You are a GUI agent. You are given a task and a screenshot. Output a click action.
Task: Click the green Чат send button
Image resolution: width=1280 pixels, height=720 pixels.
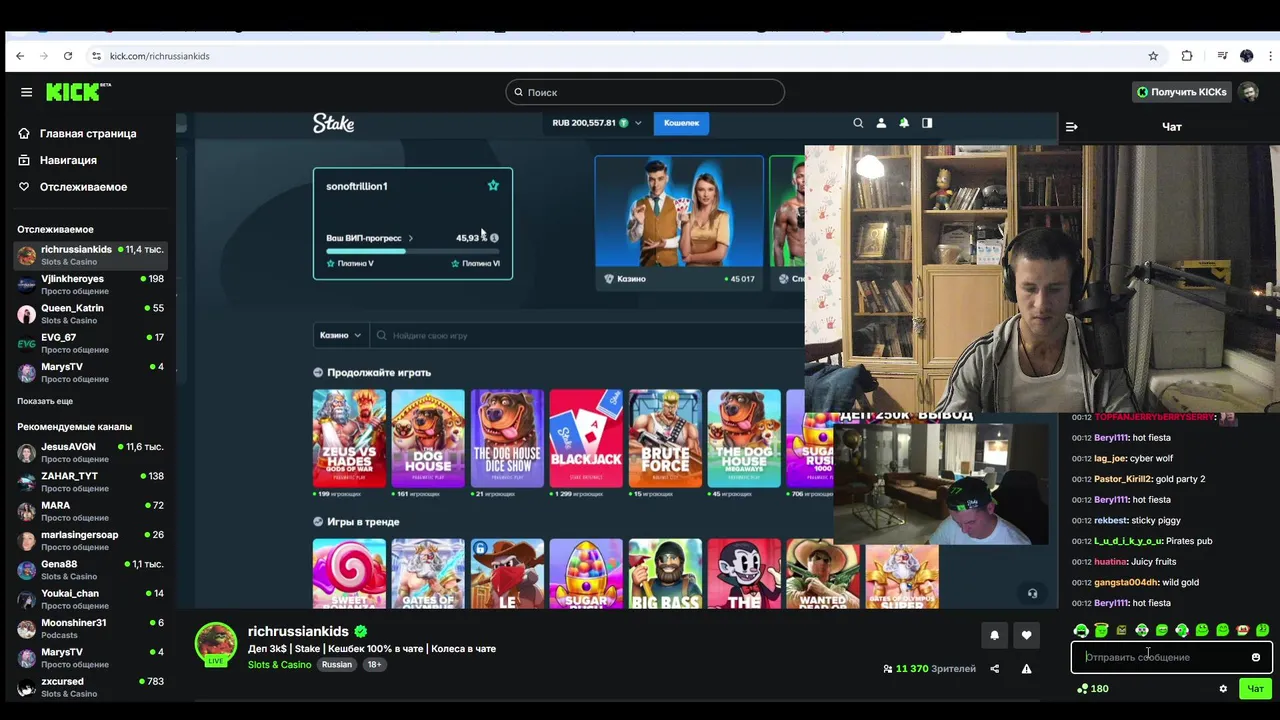1255,689
